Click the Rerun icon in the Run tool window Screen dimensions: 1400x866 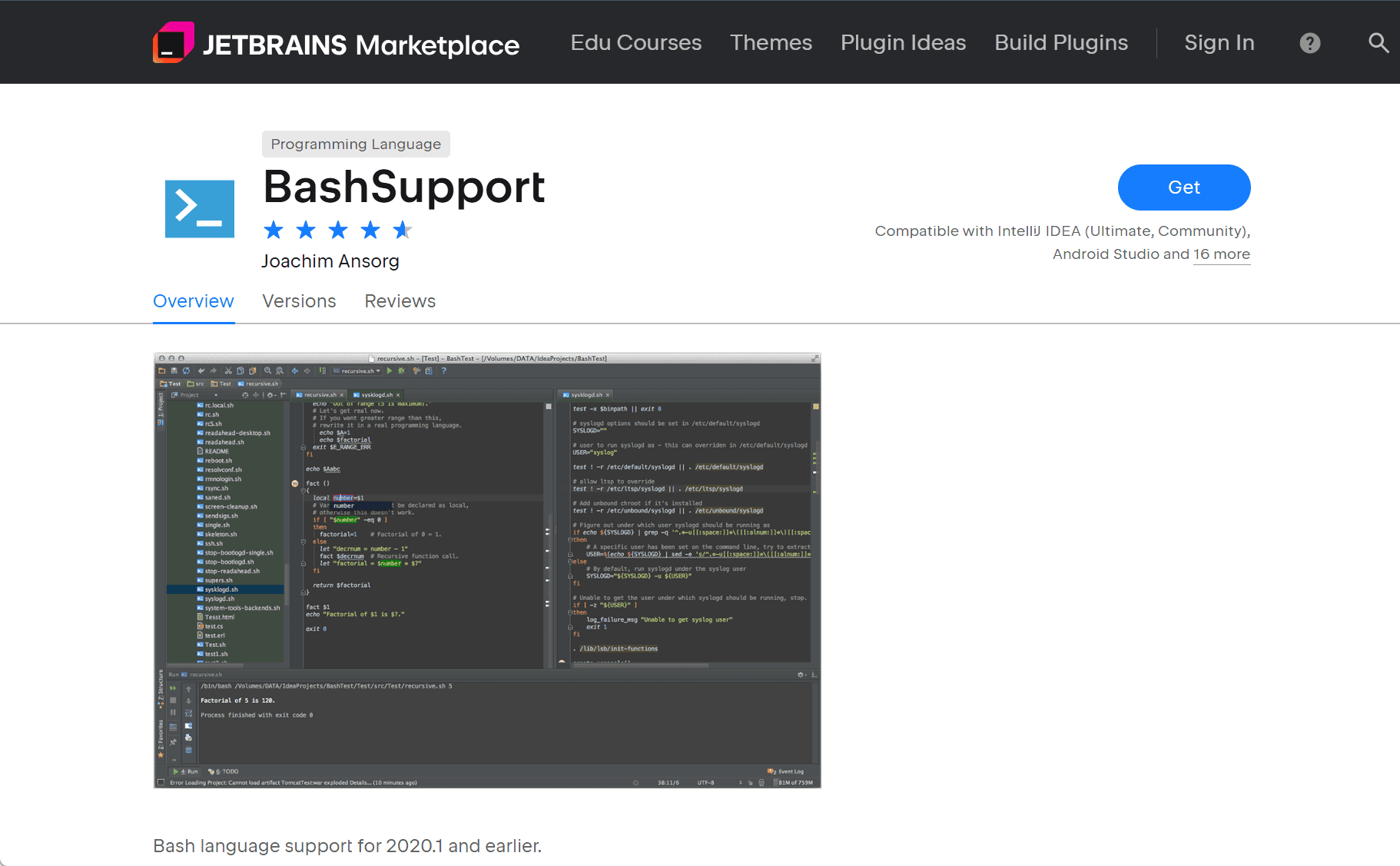pos(172,688)
